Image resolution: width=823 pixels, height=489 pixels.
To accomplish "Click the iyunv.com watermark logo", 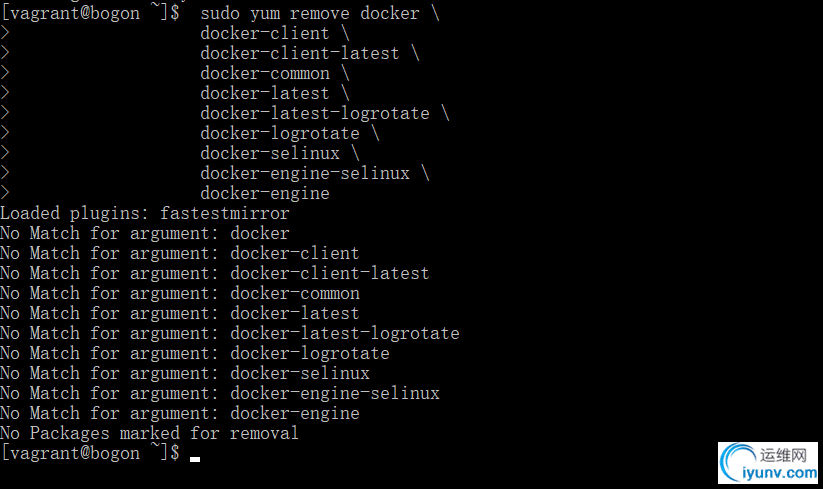I will tap(767, 463).
